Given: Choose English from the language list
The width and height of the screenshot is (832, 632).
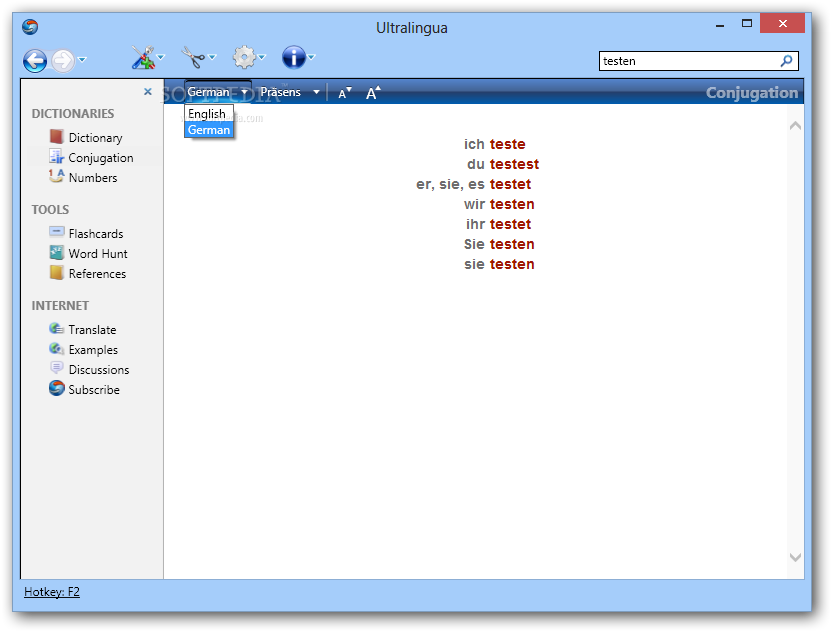Looking at the screenshot, I should pos(209,114).
